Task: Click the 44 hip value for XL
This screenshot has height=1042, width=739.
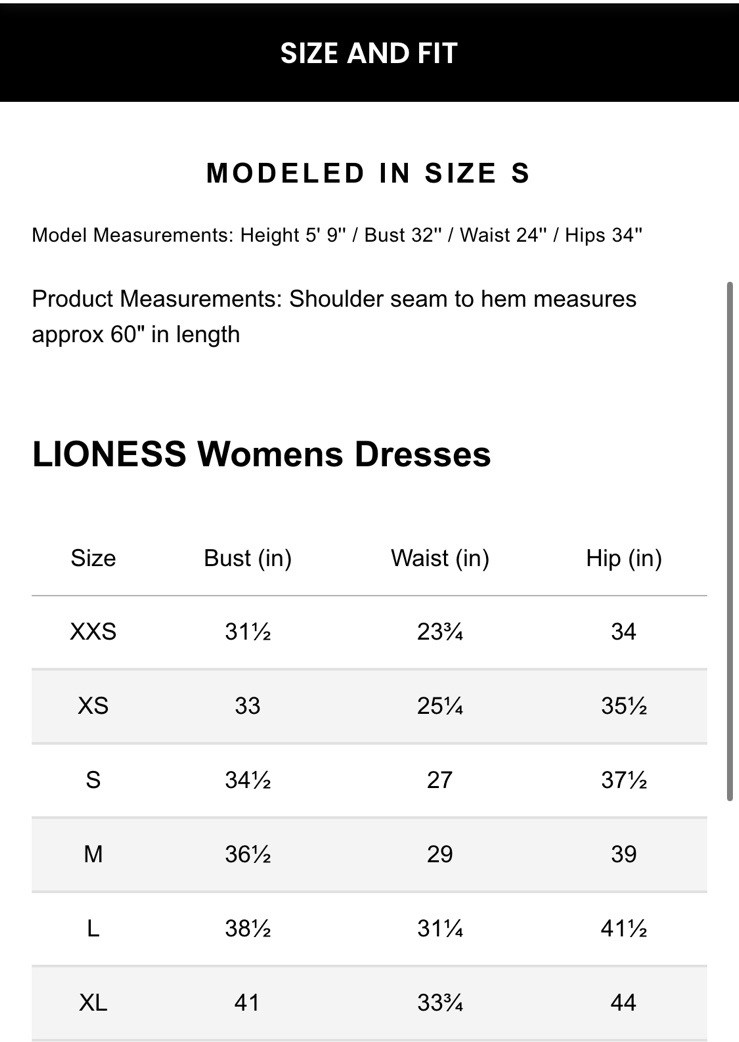Action: (x=623, y=1002)
